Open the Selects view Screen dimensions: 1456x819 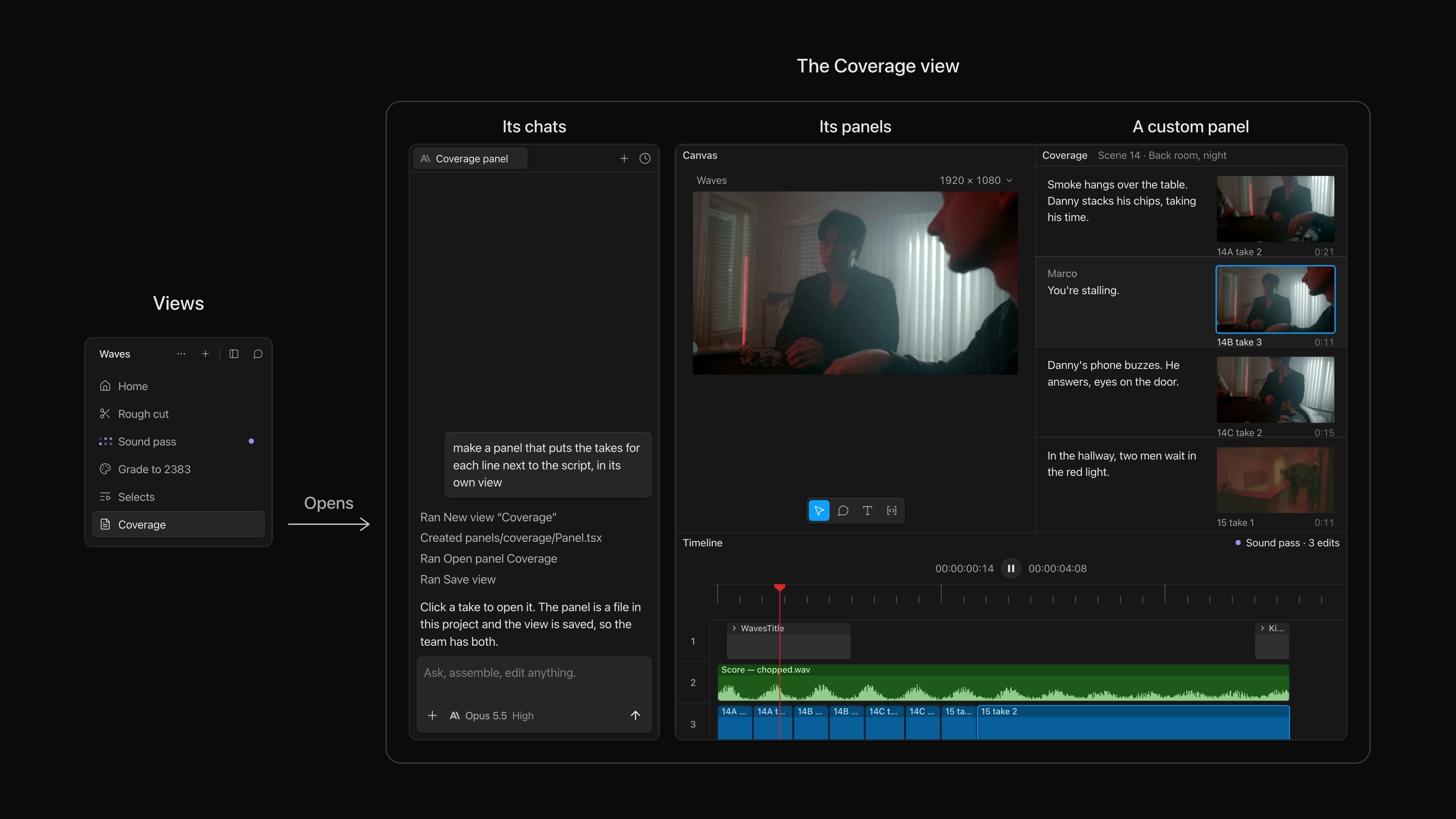click(x=178, y=497)
